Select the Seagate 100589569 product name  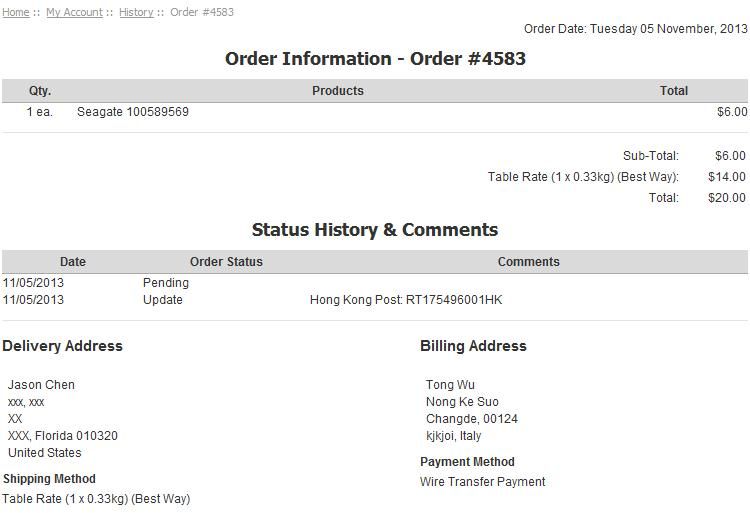pyautogui.click(x=133, y=112)
